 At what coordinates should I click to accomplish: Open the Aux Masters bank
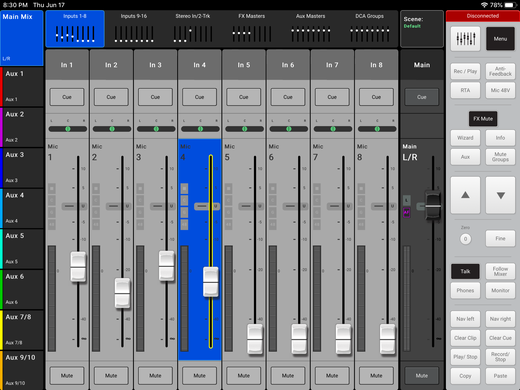(x=310, y=29)
